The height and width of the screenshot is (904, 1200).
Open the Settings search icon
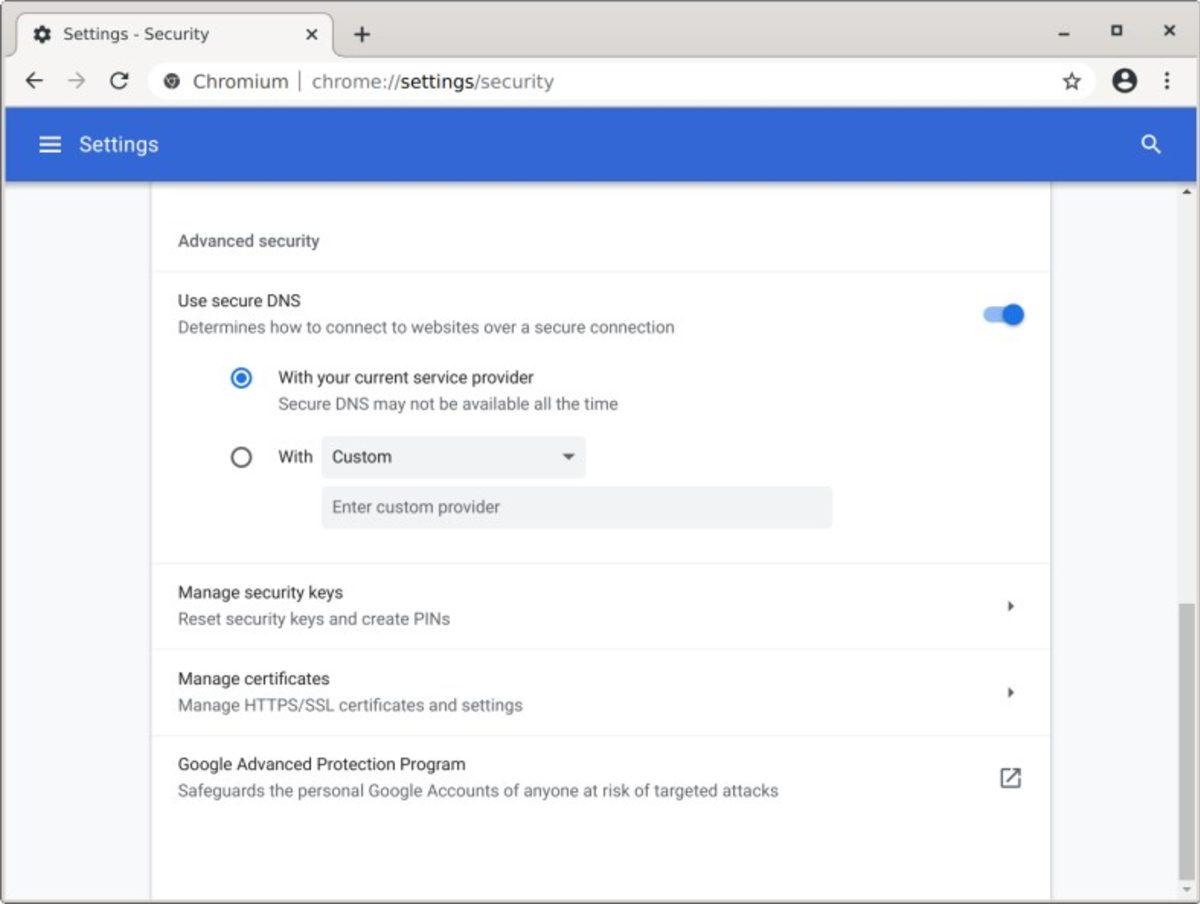click(x=1151, y=144)
